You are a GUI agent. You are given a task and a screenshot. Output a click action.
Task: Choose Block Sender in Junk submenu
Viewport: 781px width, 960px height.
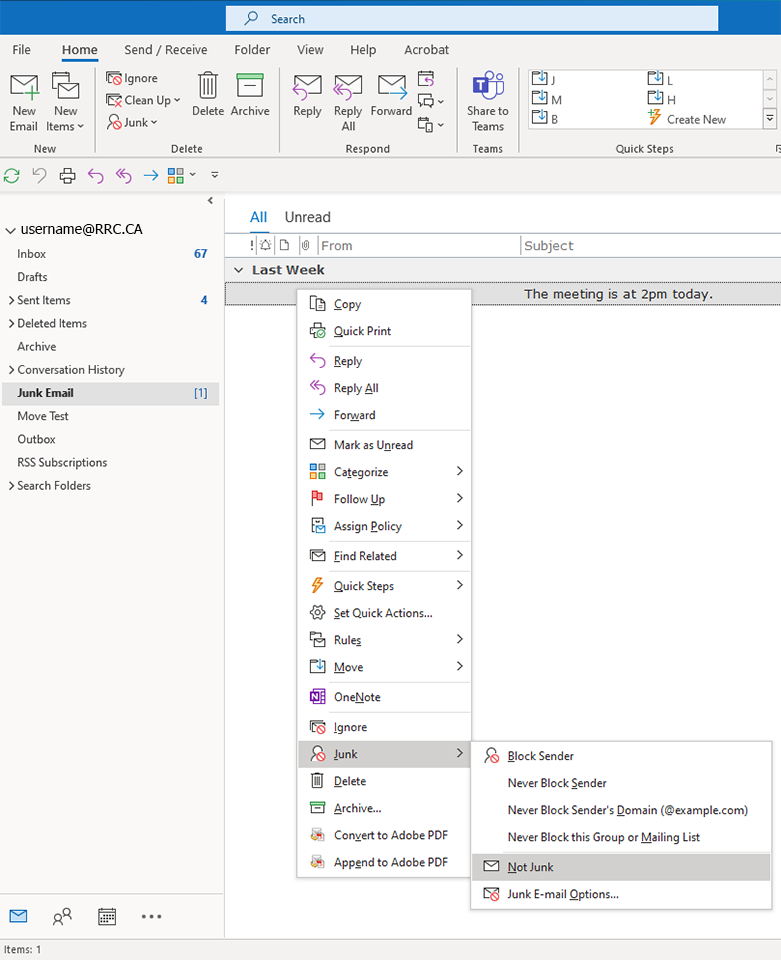point(540,756)
